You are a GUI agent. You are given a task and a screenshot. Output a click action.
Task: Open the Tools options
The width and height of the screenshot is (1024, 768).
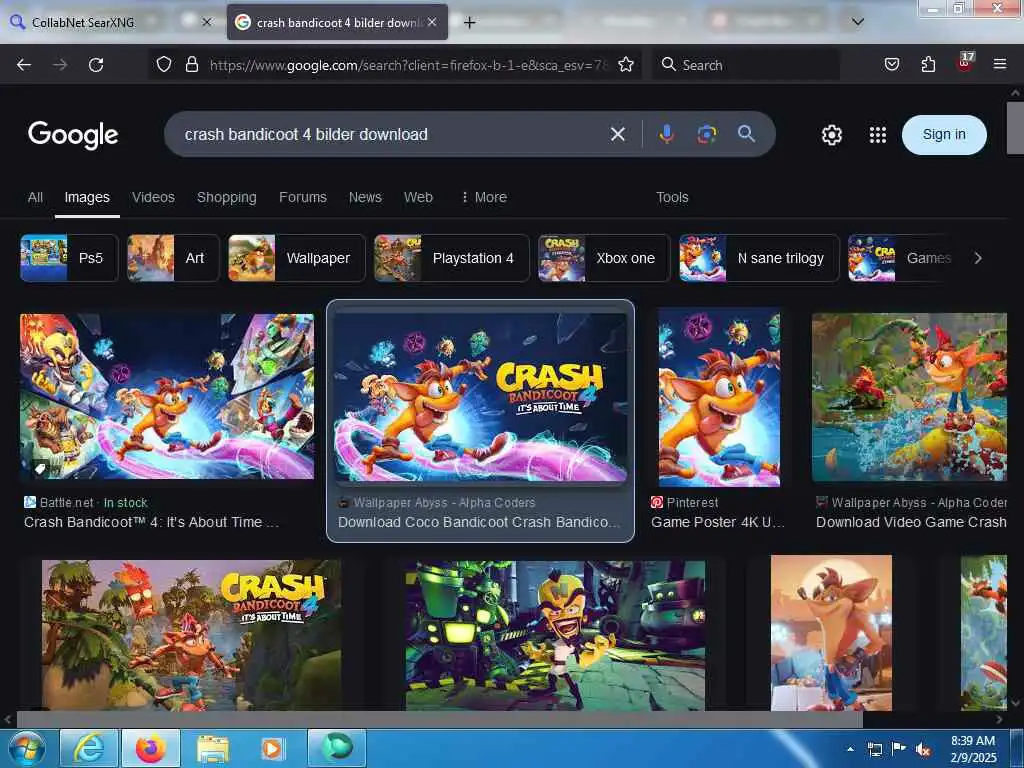tap(672, 197)
